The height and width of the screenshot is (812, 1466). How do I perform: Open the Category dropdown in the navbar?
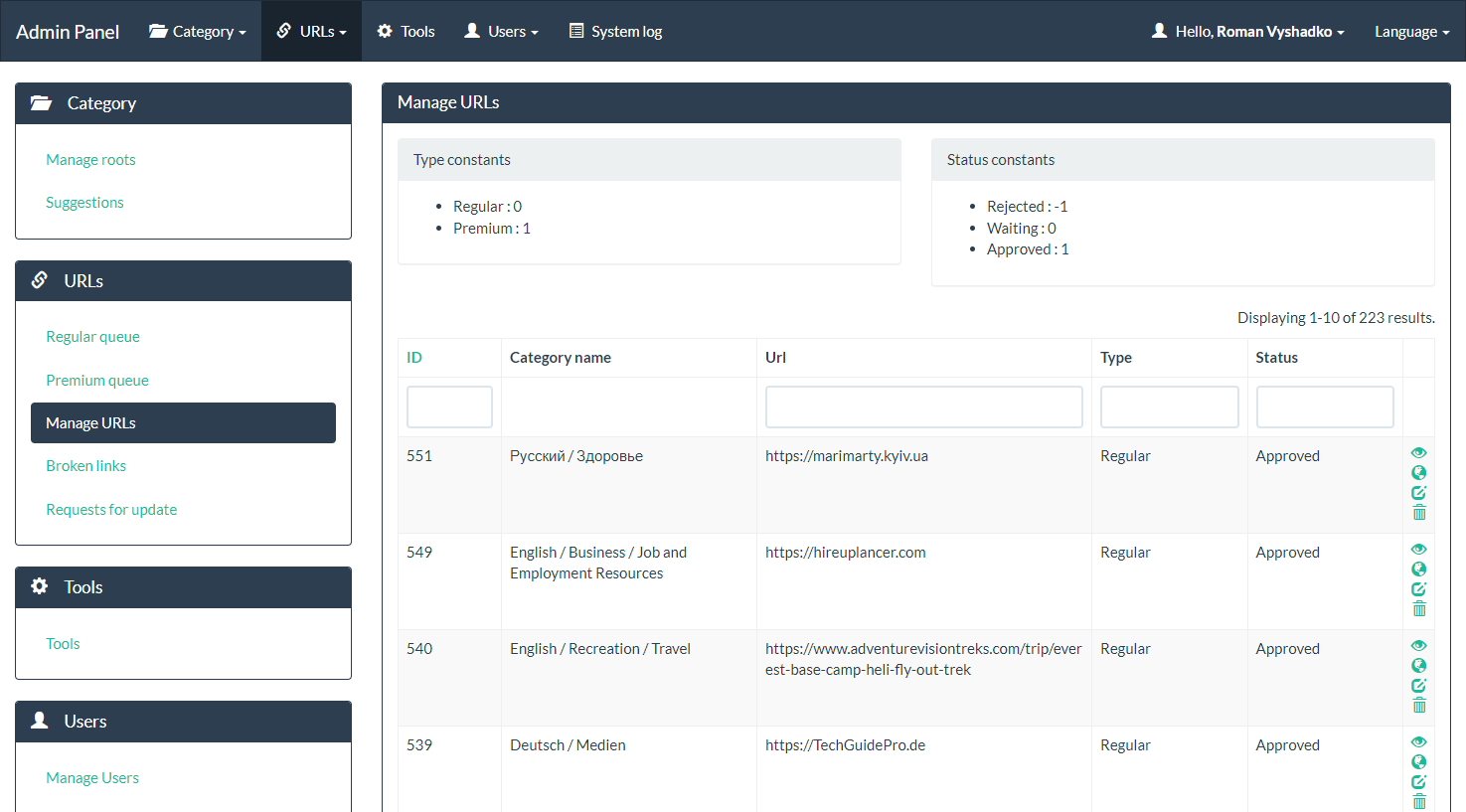[197, 31]
